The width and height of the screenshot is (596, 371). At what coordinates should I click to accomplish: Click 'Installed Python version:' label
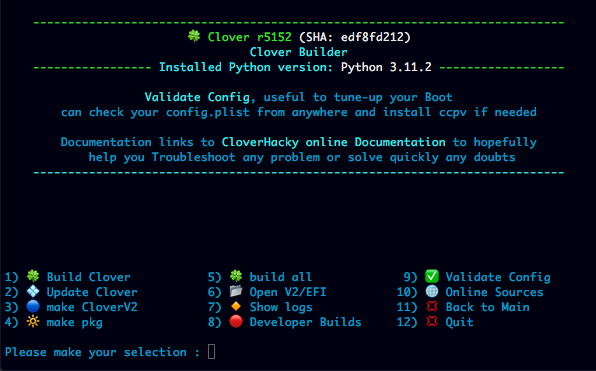[x=246, y=67]
